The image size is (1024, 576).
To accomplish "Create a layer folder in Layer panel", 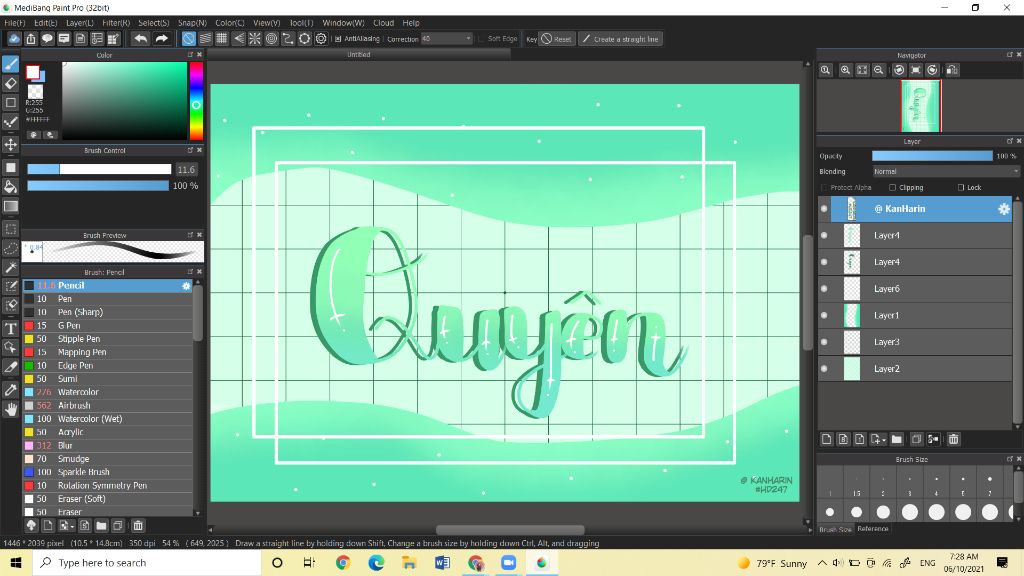I will [x=897, y=440].
